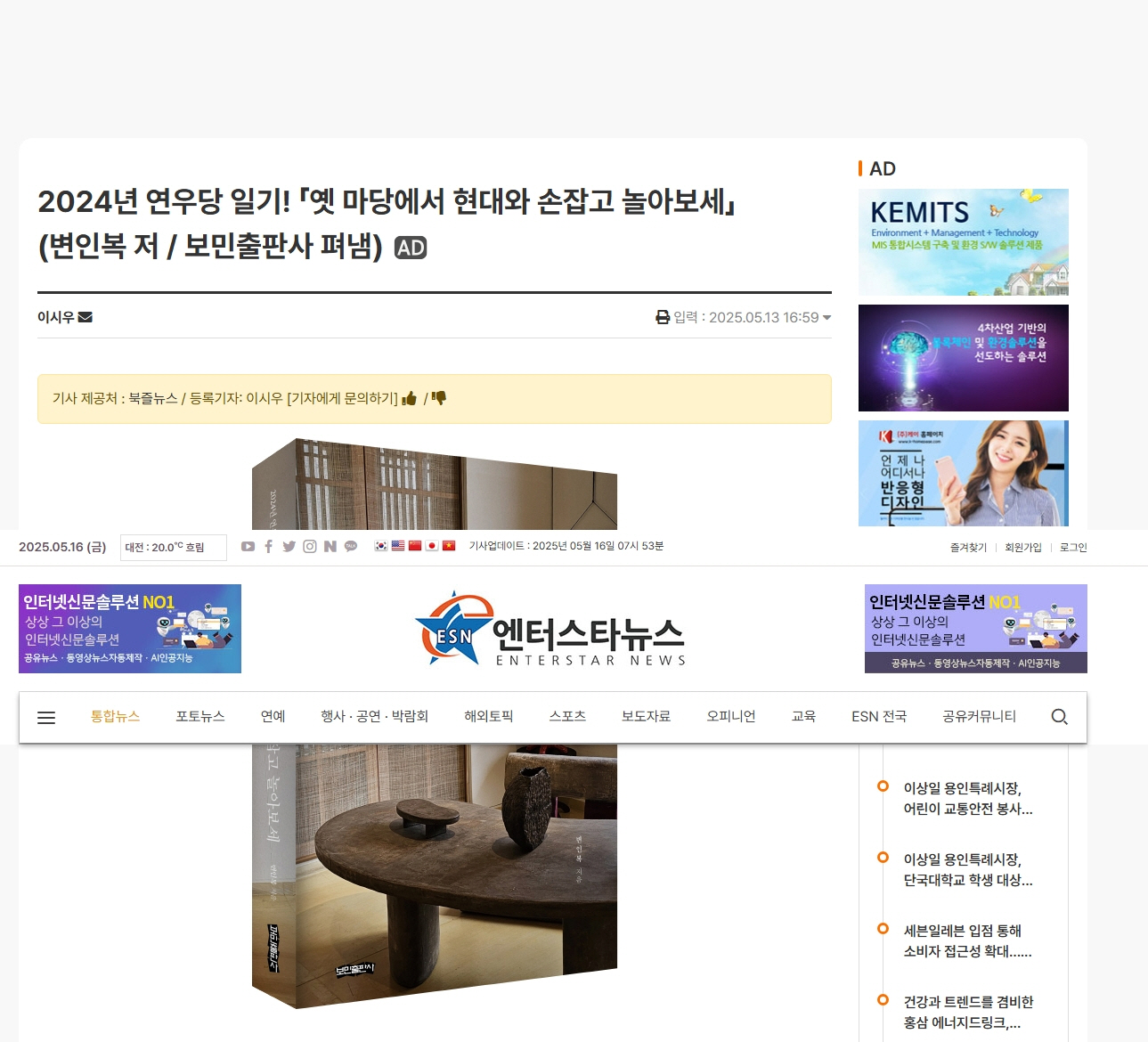Viewport: 1148px width, 1042px height.
Task: Click the search magnifier icon
Action: 1059,717
